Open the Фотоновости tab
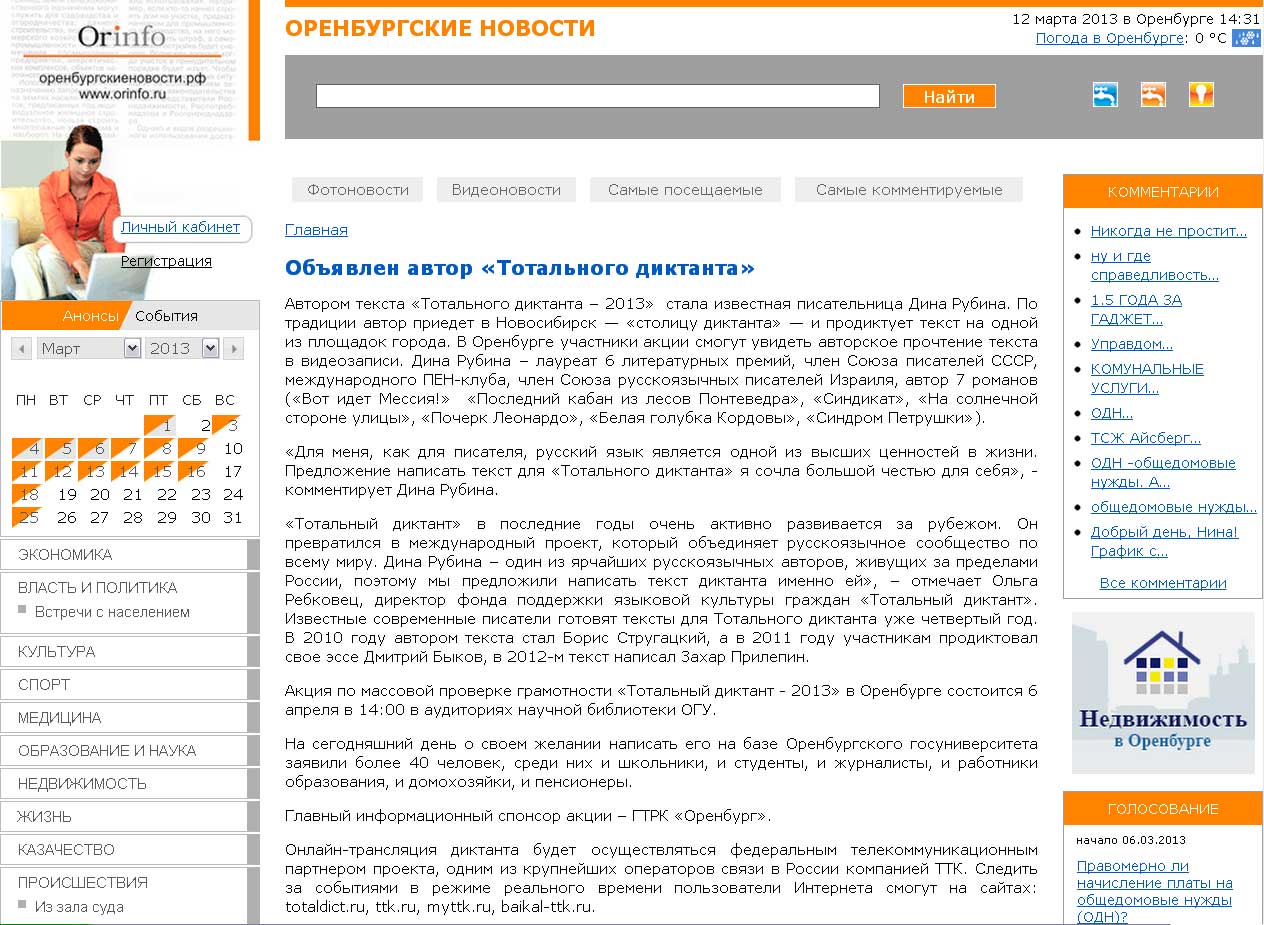The height and width of the screenshot is (925, 1264). pos(357,190)
